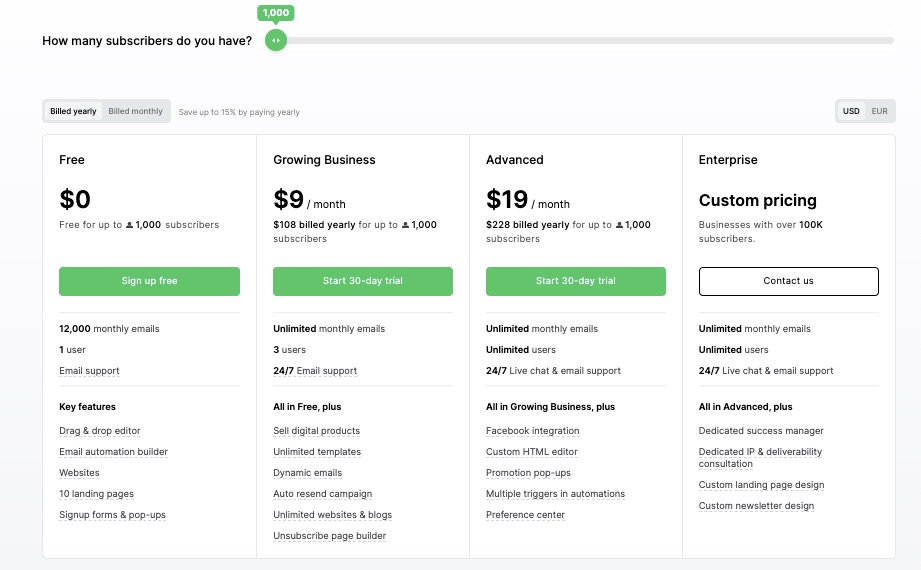Click subscriber icon in Advanced plan
Screen dimensions: 921x570
pyautogui.click(x=619, y=225)
